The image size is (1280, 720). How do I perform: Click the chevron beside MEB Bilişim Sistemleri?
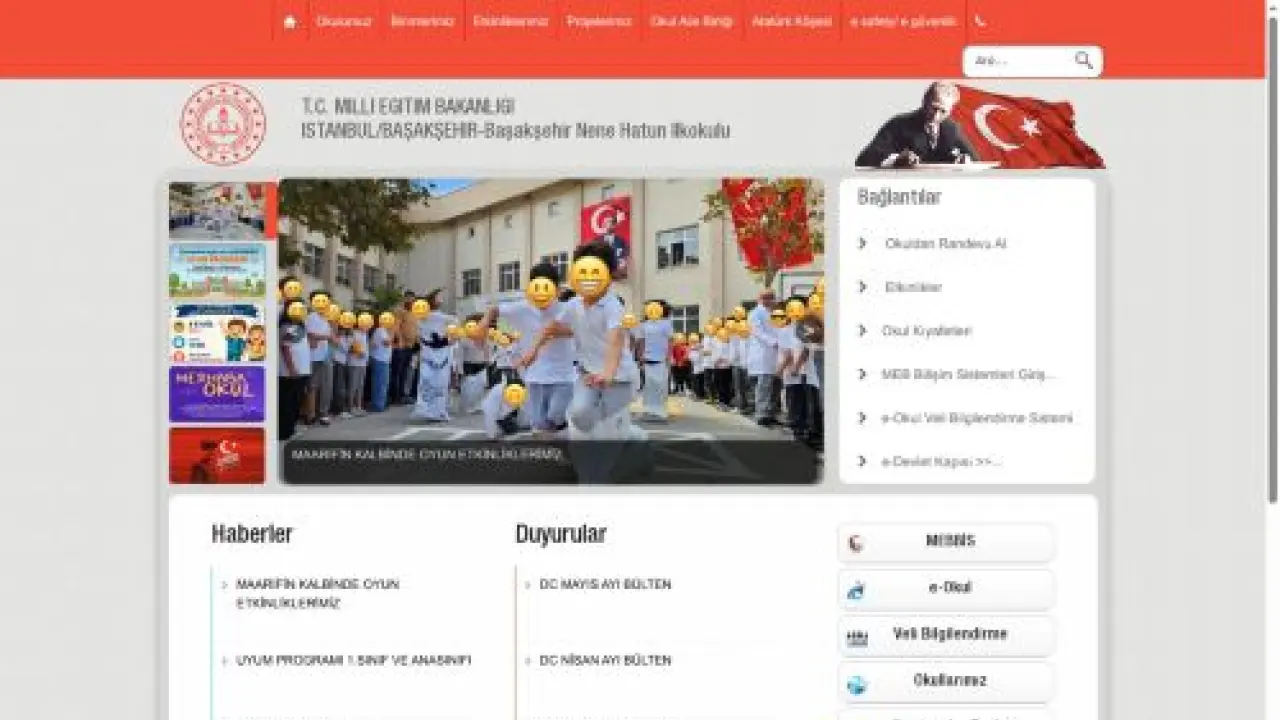coord(862,374)
